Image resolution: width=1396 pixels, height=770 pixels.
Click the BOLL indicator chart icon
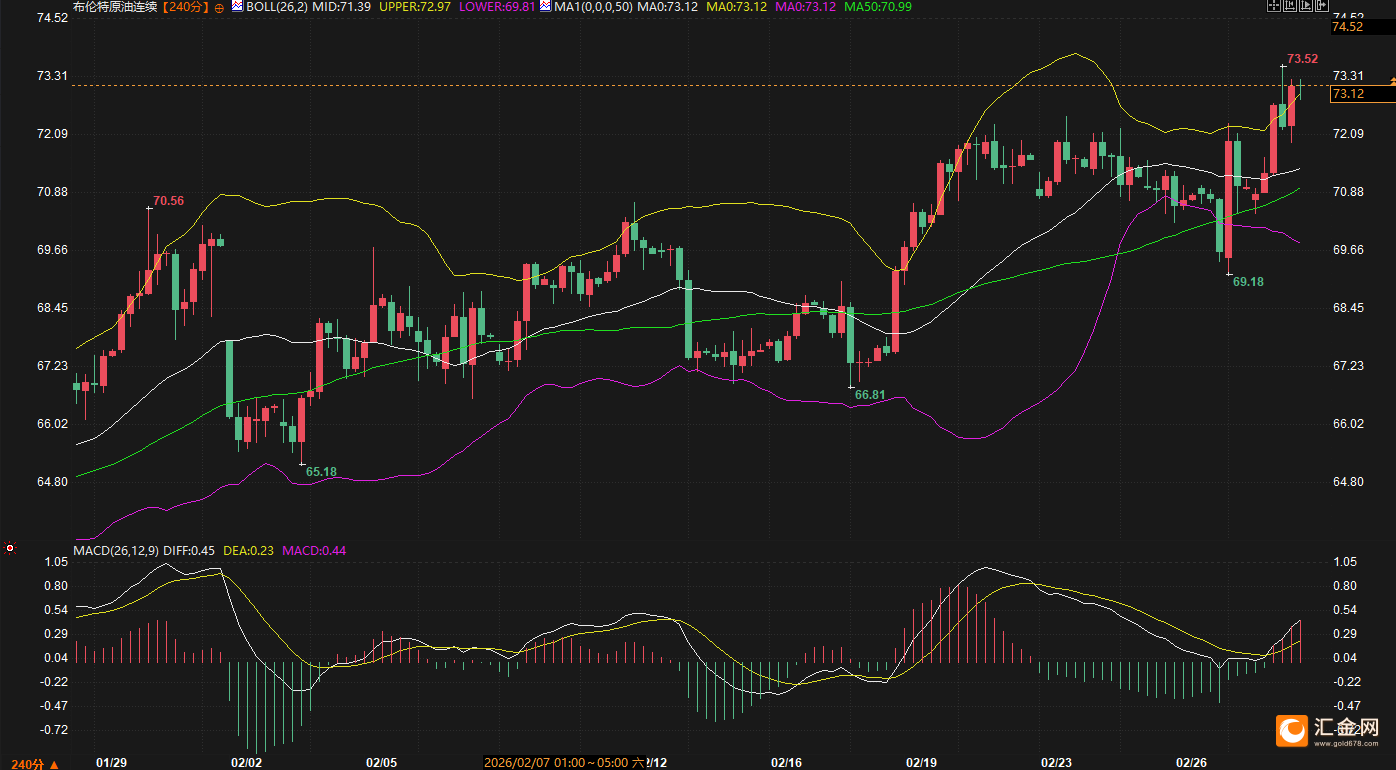pyautogui.click(x=237, y=6)
